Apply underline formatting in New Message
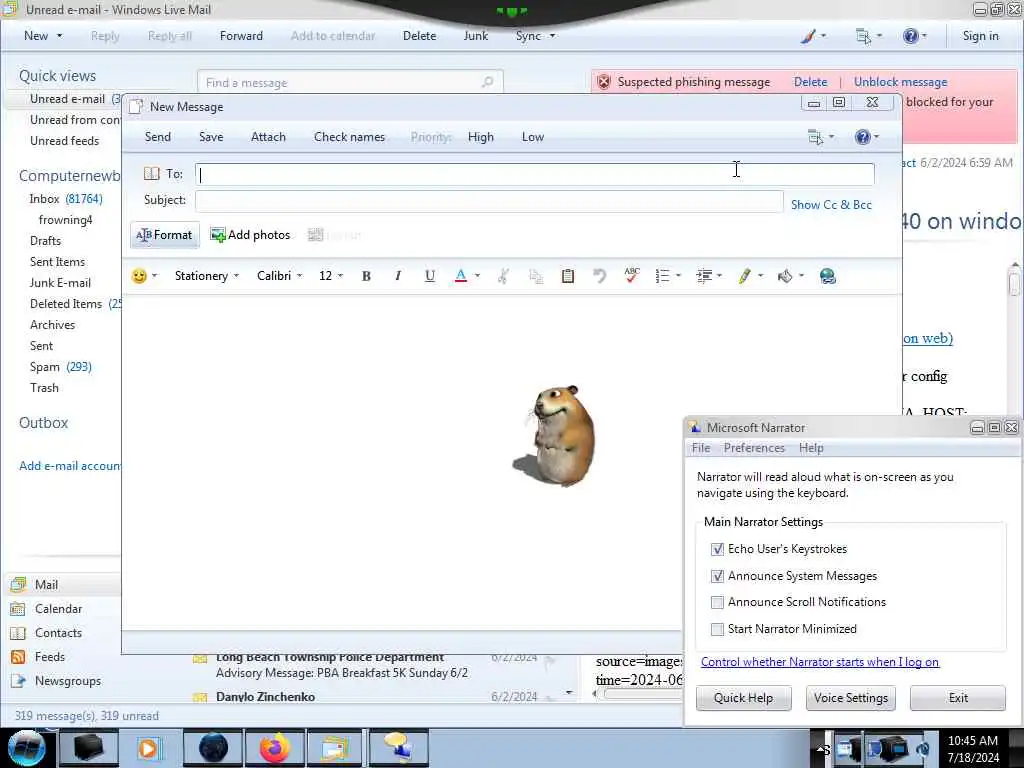Image resolution: width=1024 pixels, height=768 pixels. point(430,276)
